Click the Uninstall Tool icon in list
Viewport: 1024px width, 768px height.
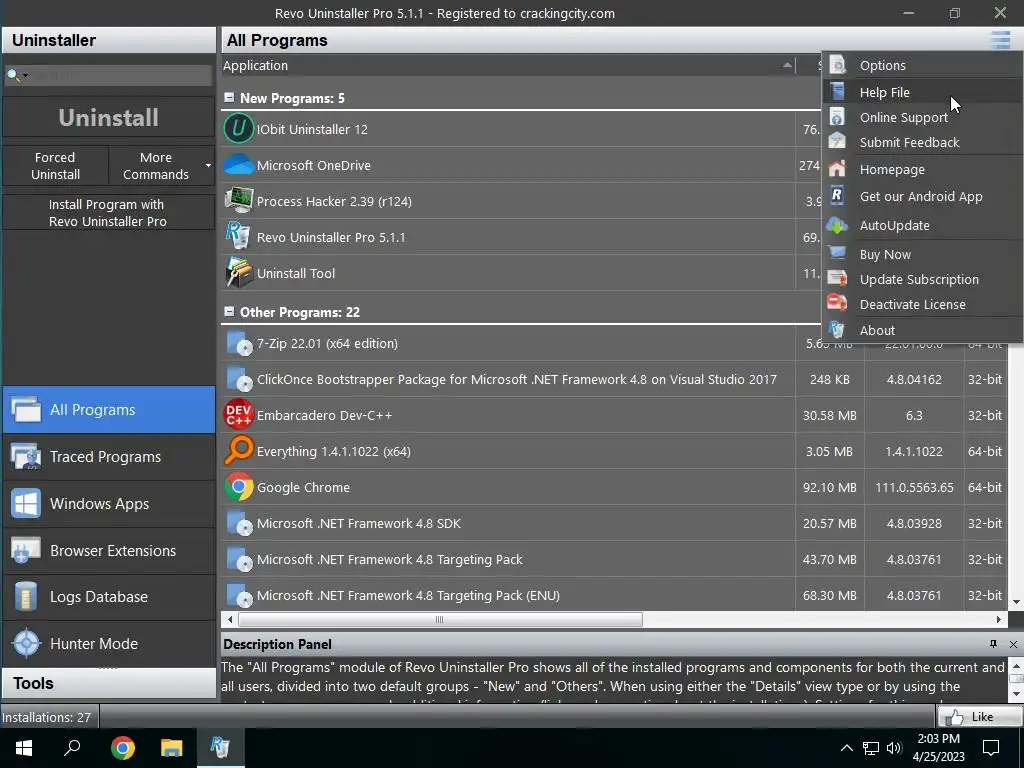238,272
